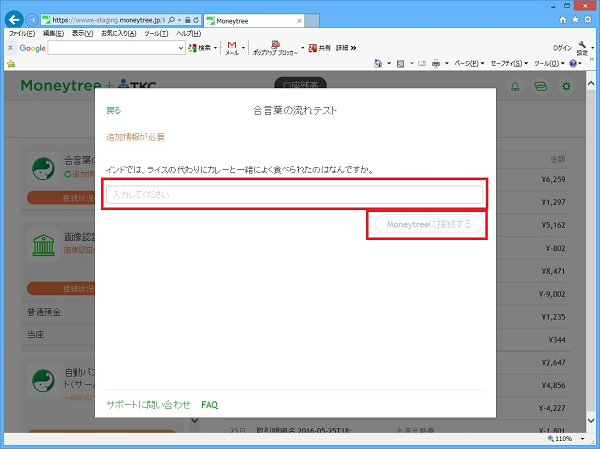Viewport: 600px width, 449px height.
Task: Click 戻る link in the dialog
Action: (x=113, y=111)
